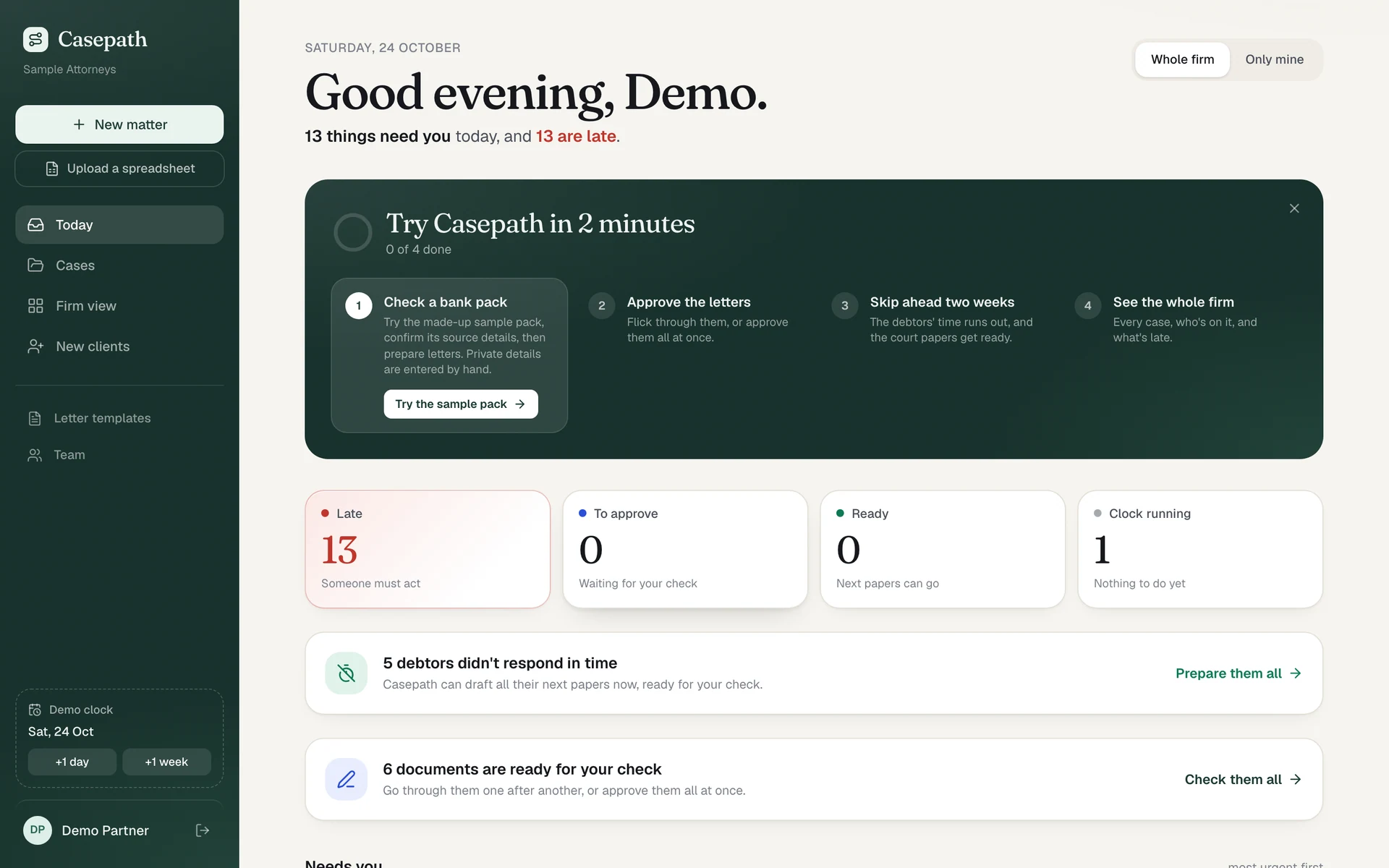Advance demo clock by +1 week
This screenshot has height=868, width=1389.
(166, 762)
